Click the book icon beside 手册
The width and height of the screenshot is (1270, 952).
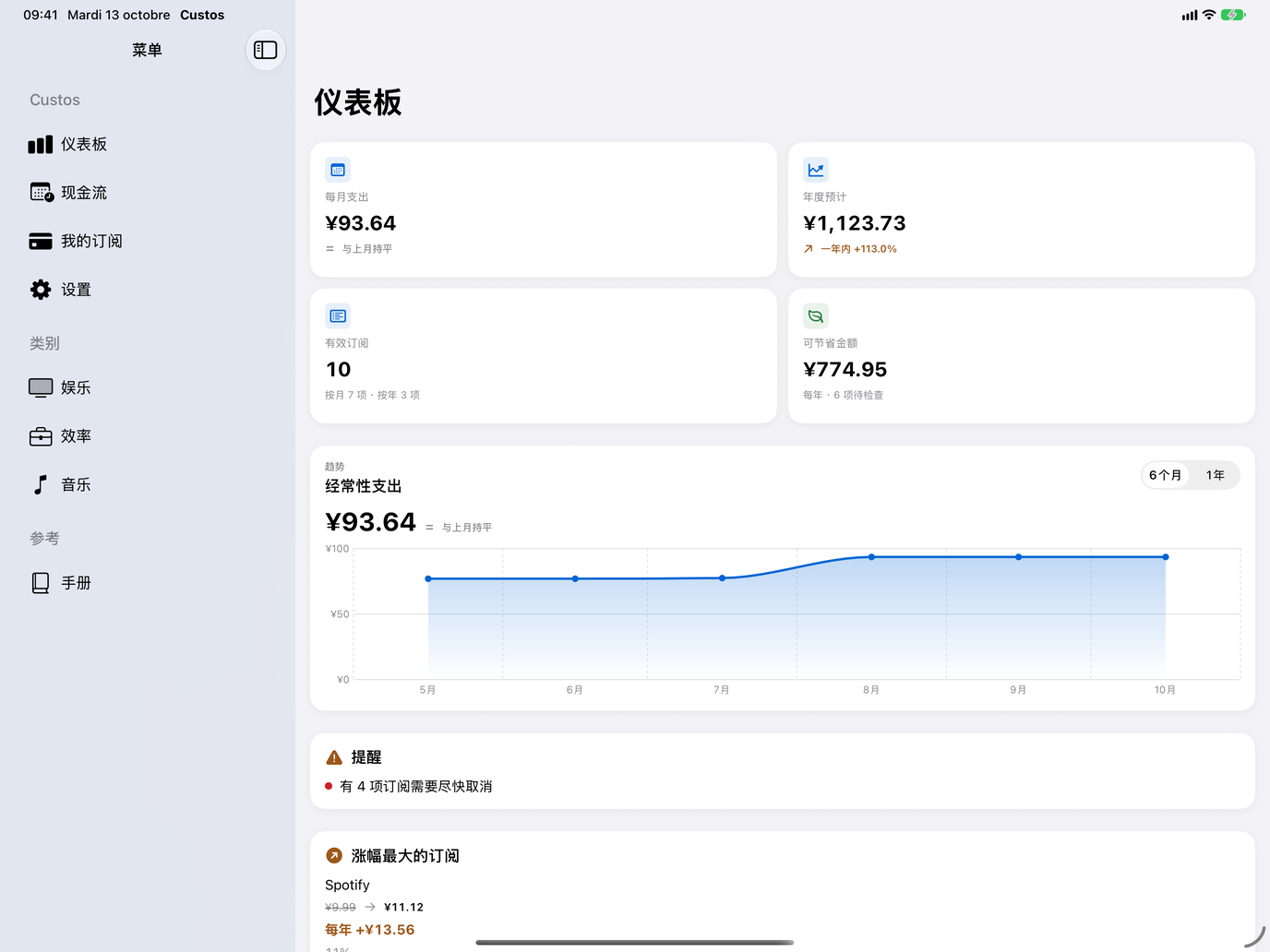coord(41,583)
